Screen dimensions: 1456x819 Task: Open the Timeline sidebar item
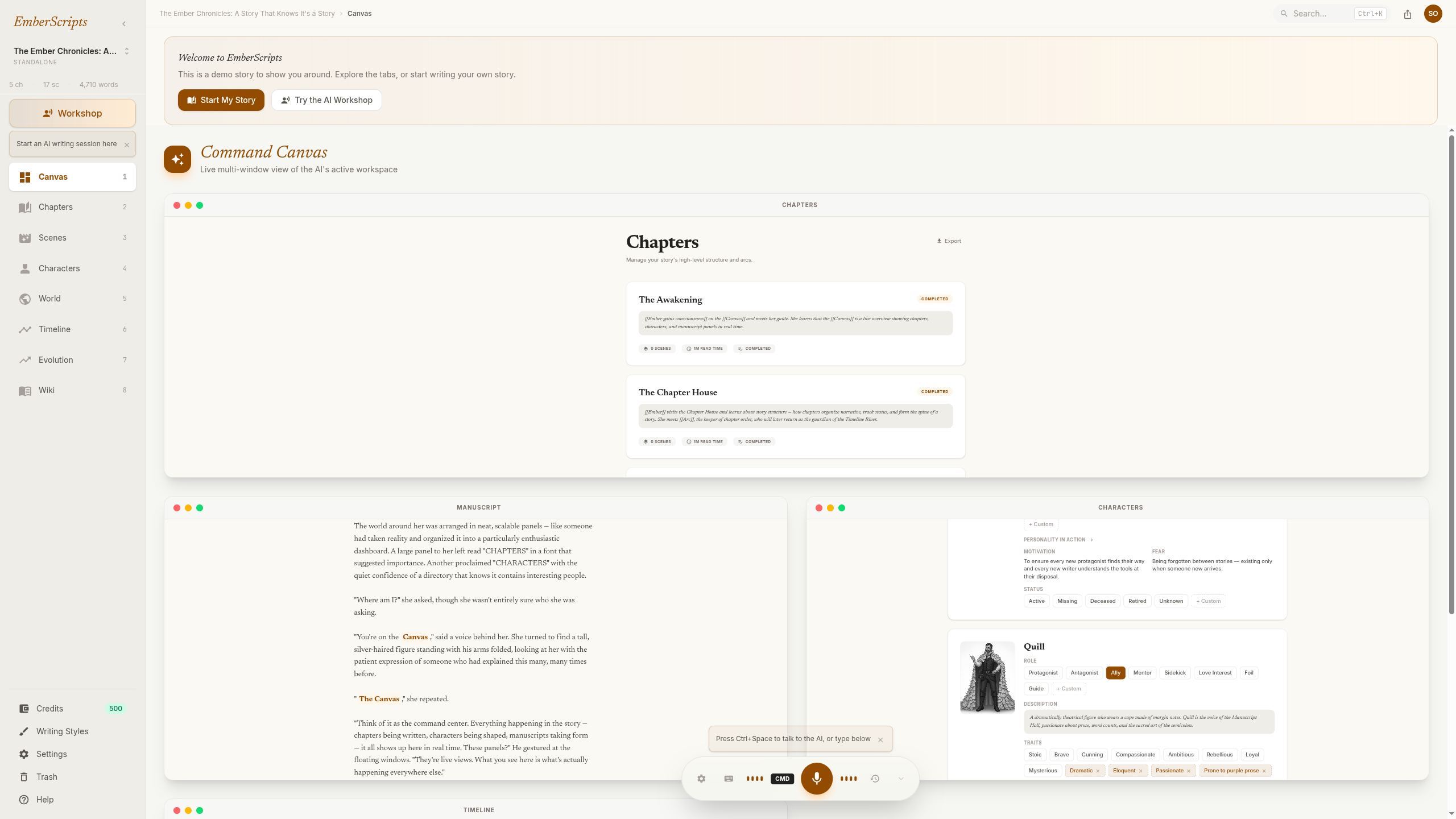point(72,329)
